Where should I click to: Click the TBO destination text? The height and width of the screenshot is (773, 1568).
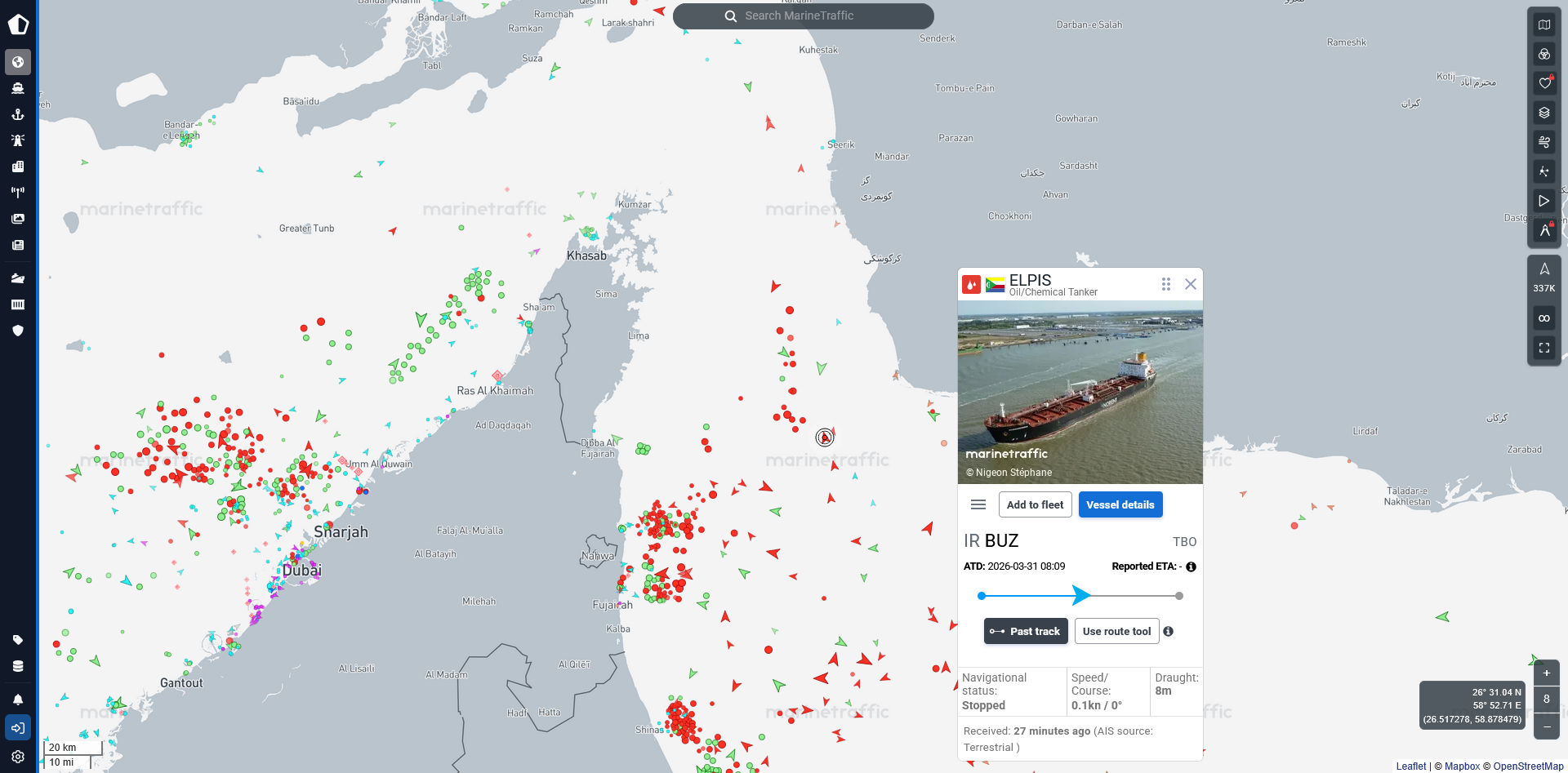1185,542
